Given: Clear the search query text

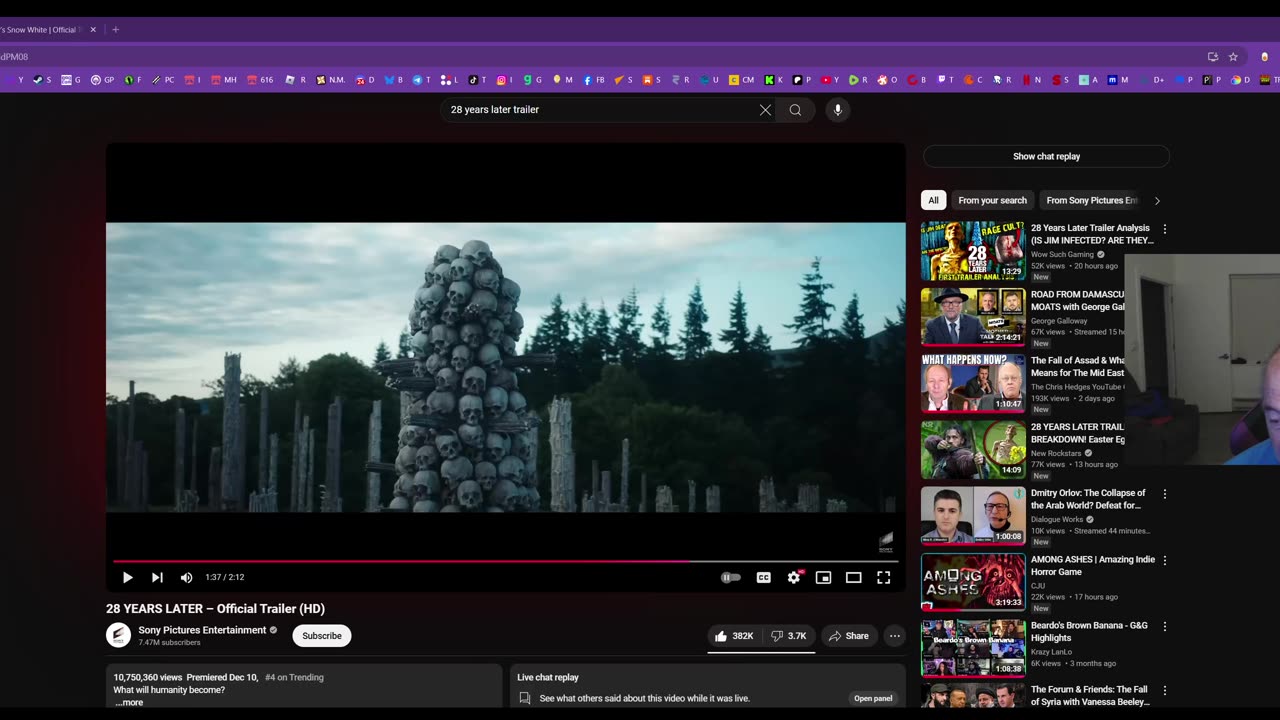Looking at the screenshot, I should tap(765, 110).
